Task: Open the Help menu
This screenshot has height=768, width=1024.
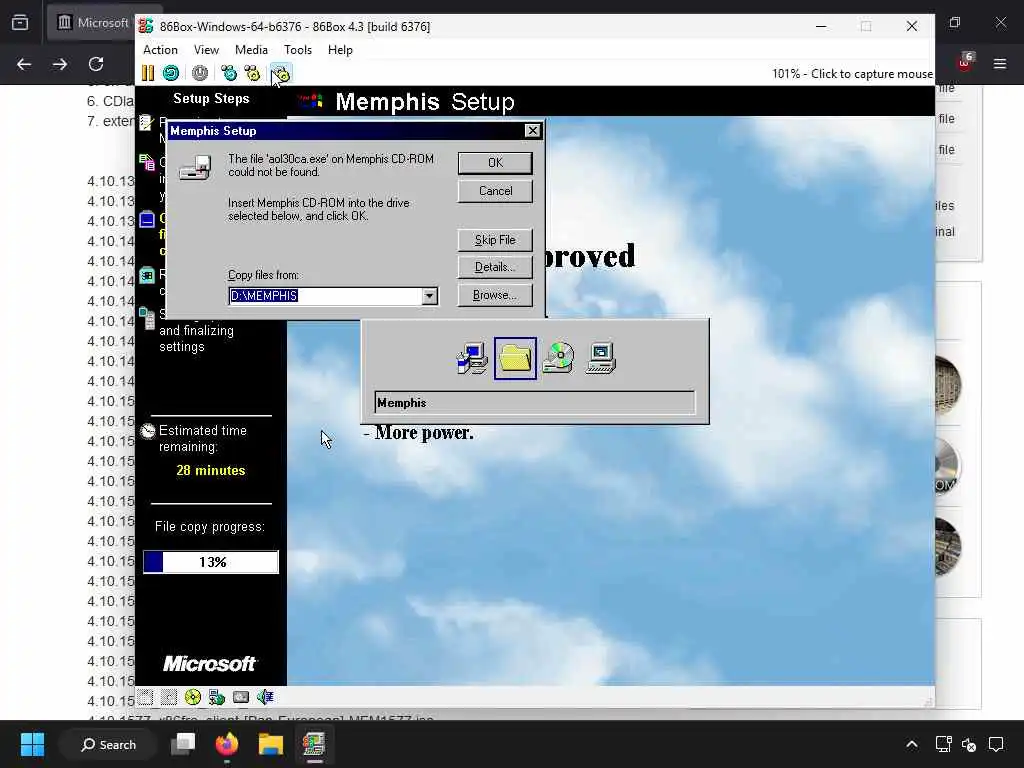Action: coord(340,50)
